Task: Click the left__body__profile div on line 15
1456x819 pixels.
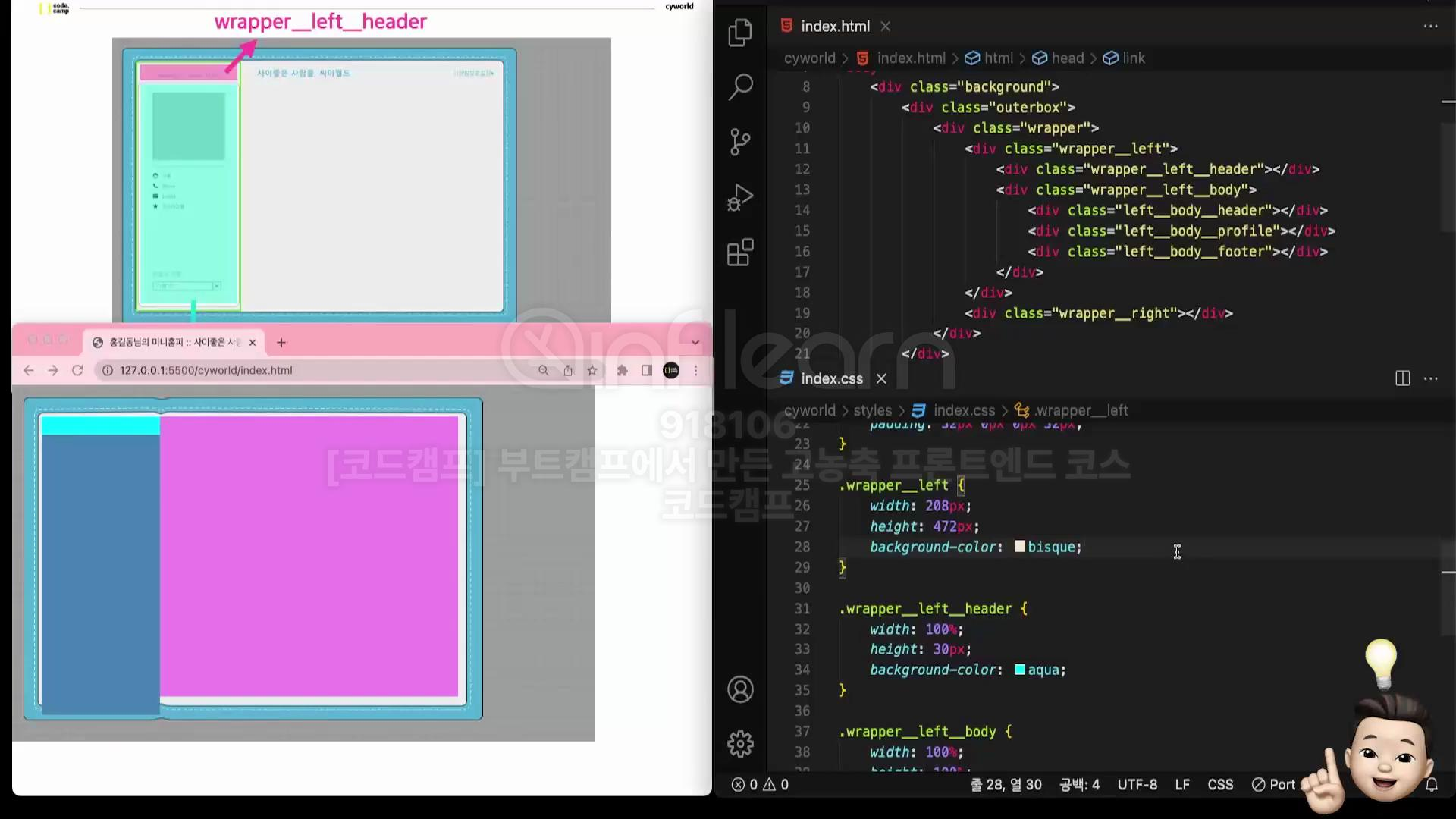Action: (x=1181, y=231)
